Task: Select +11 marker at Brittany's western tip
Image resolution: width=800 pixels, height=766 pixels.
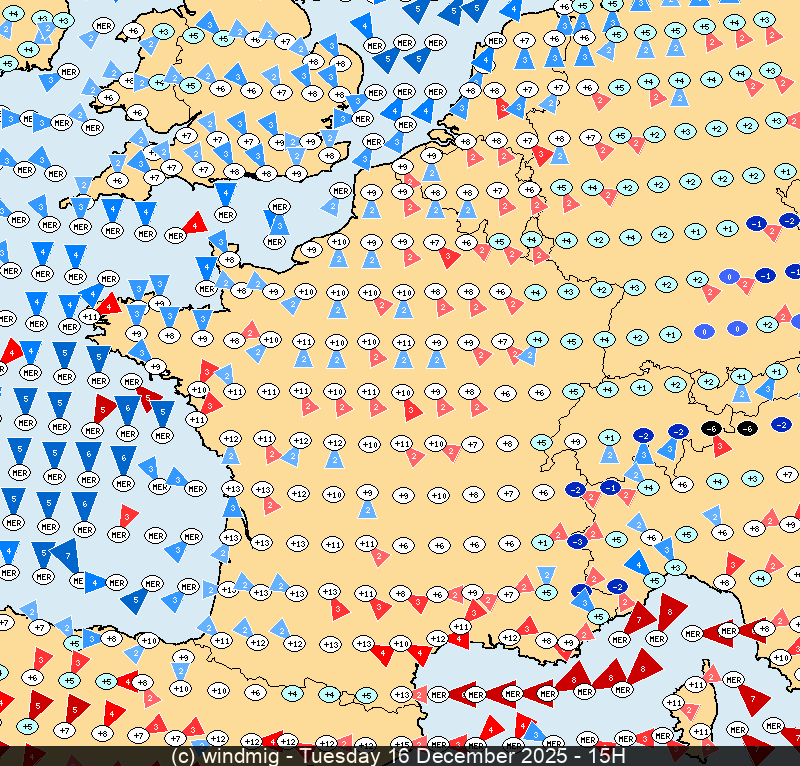Action: point(91,317)
